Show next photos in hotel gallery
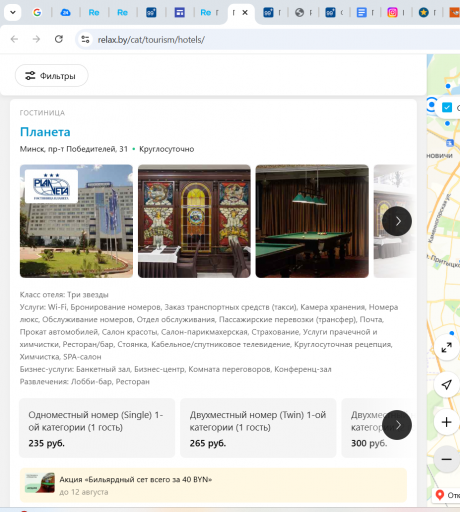The image size is (460, 512). pyautogui.click(x=397, y=221)
